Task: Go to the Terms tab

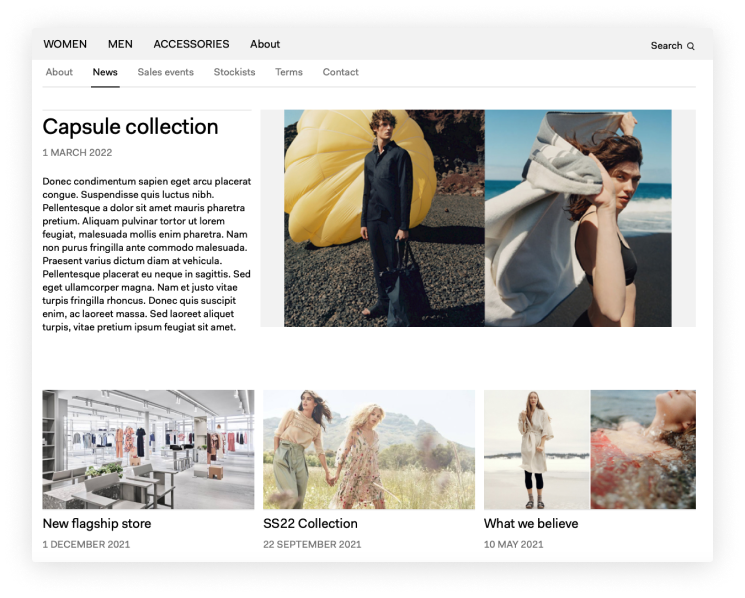Action: [289, 72]
